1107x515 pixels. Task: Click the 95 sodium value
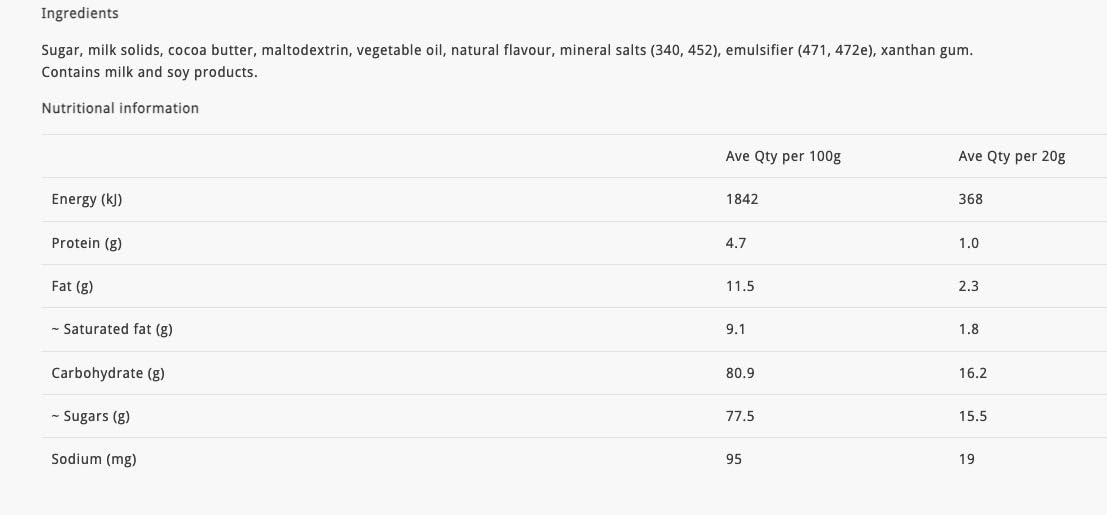733,459
